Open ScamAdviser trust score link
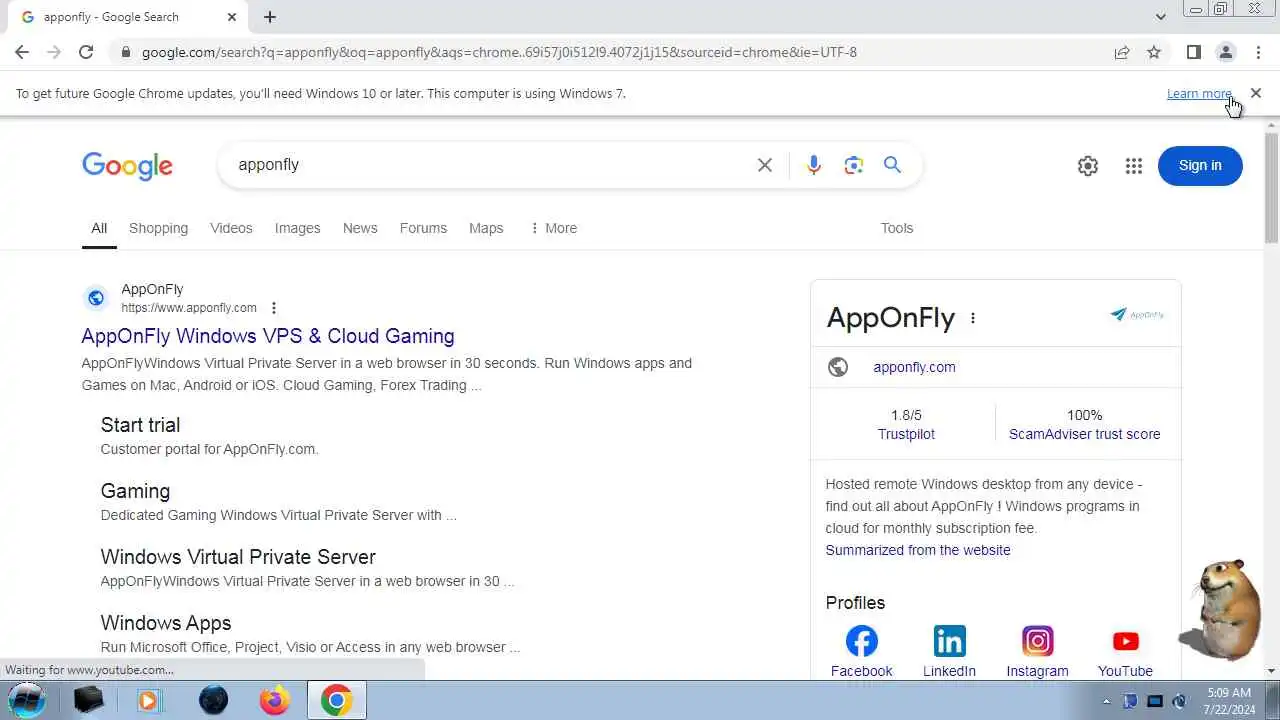 click(1085, 434)
